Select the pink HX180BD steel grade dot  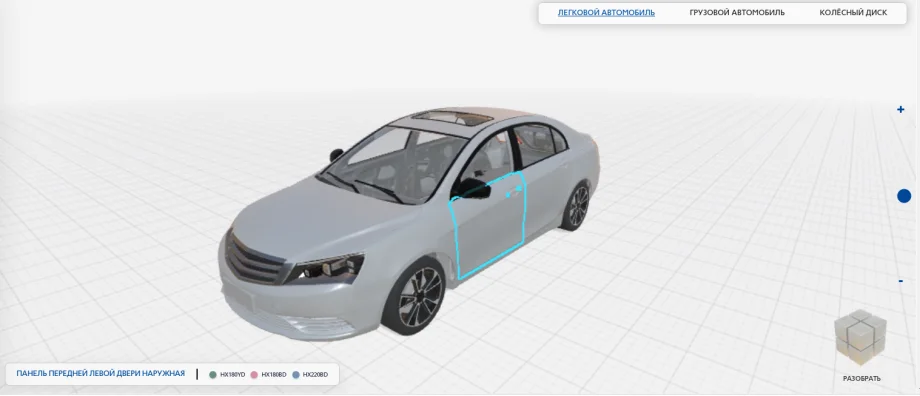pos(254,374)
